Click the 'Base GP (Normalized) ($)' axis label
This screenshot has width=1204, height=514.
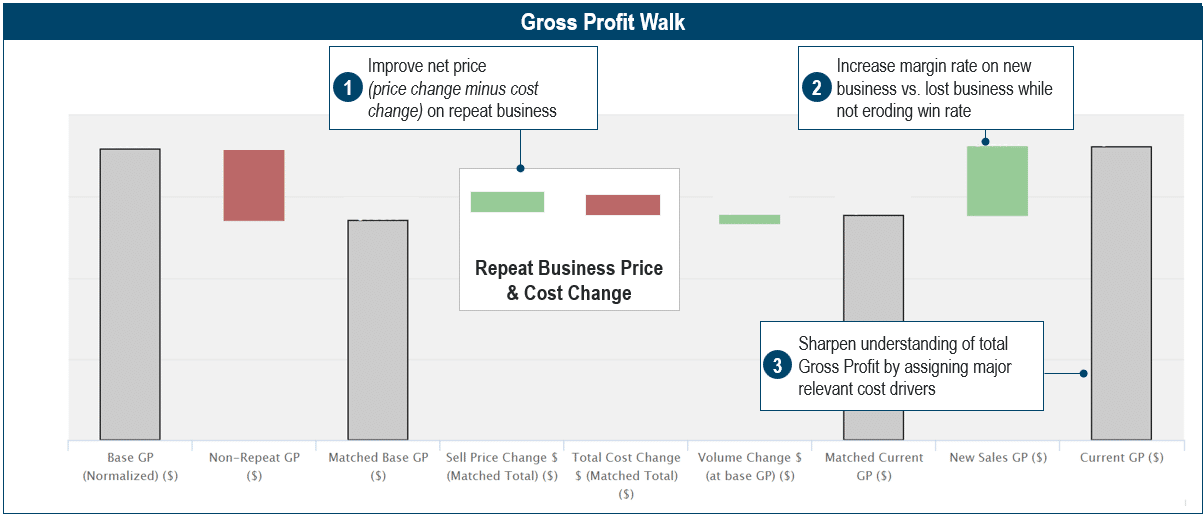pyautogui.click(x=130, y=466)
